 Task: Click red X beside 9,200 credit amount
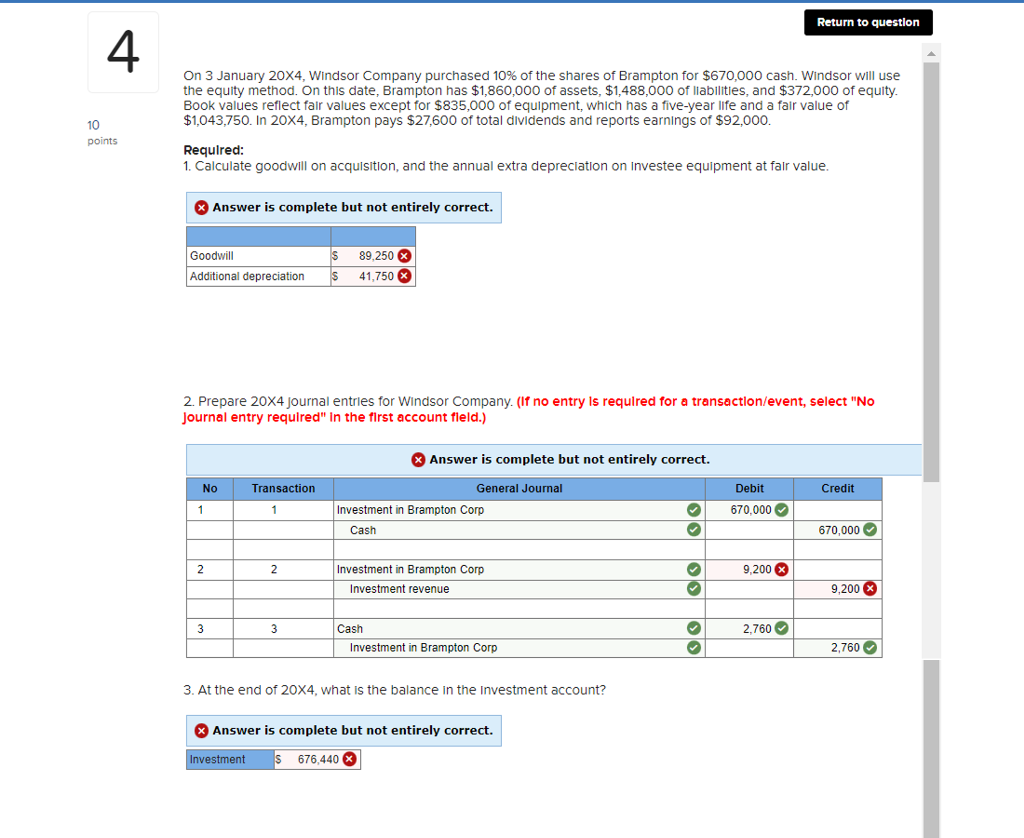(869, 589)
